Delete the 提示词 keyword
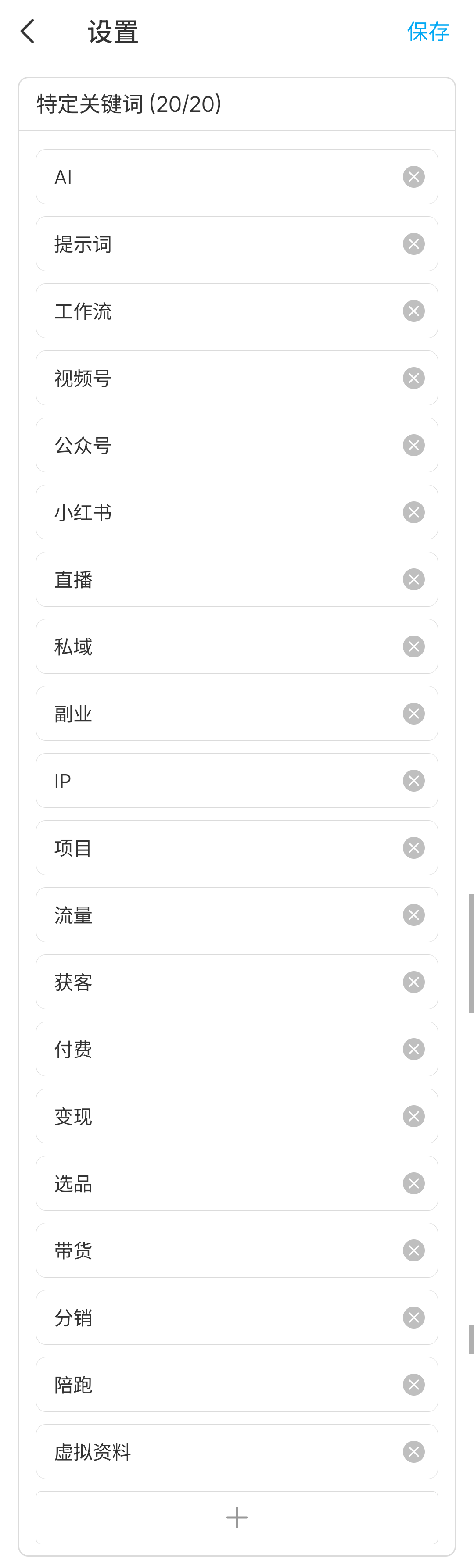The width and height of the screenshot is (474, 1568). point(414,244)
